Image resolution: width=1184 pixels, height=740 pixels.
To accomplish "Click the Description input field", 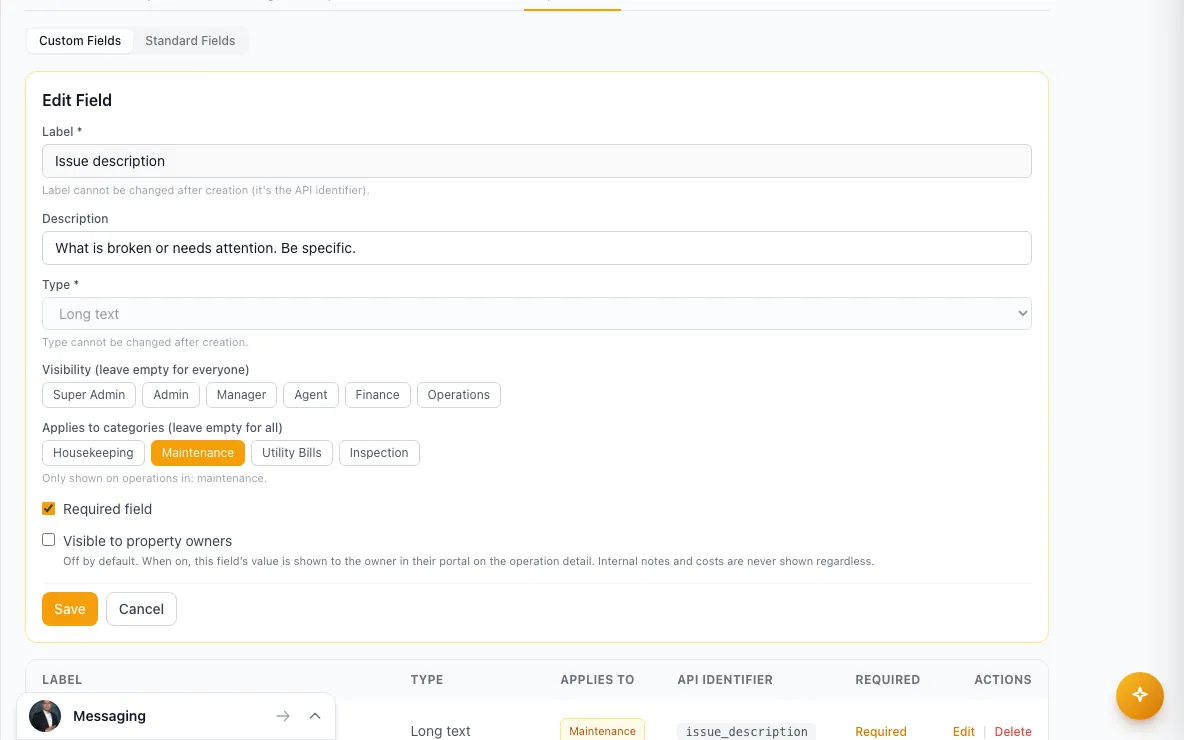I will (x=536, y=248).
